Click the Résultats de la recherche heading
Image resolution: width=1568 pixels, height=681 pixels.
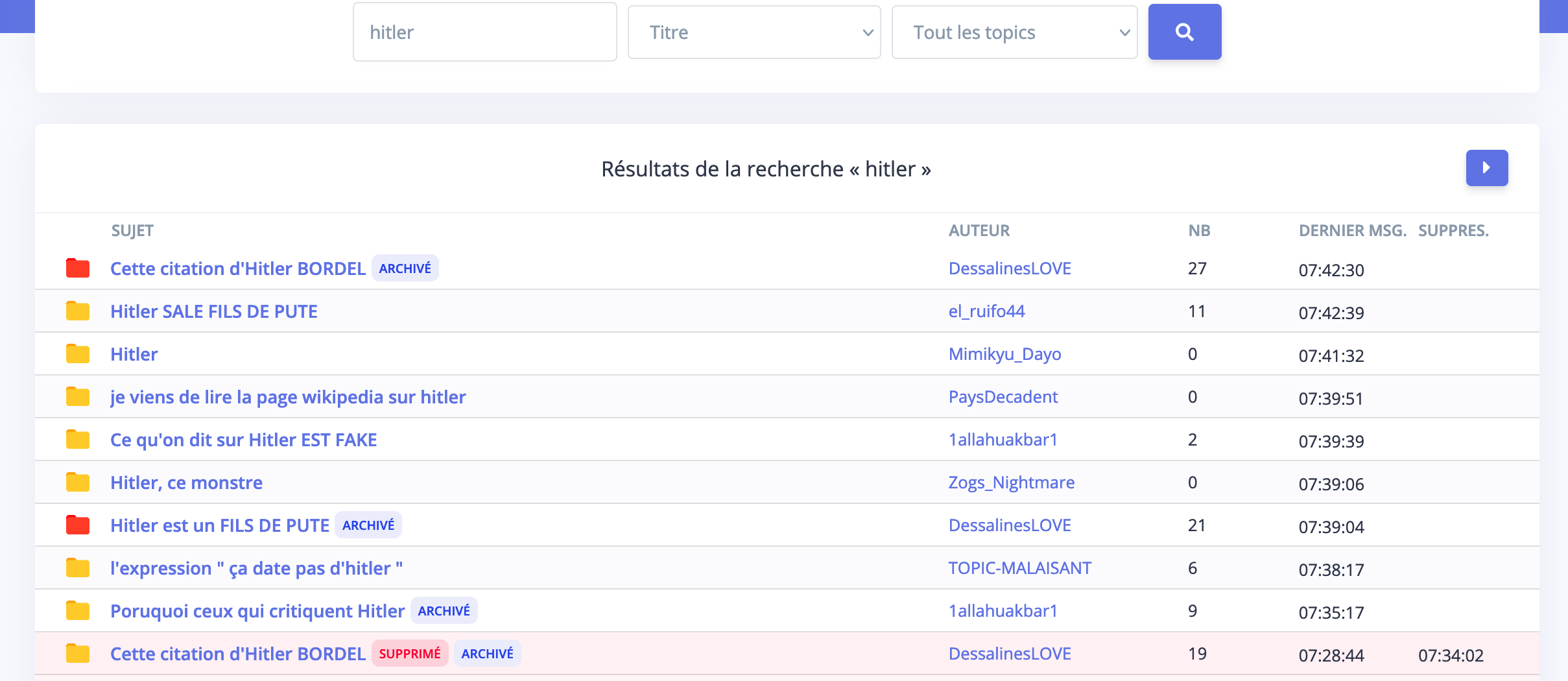pos(766,169)
